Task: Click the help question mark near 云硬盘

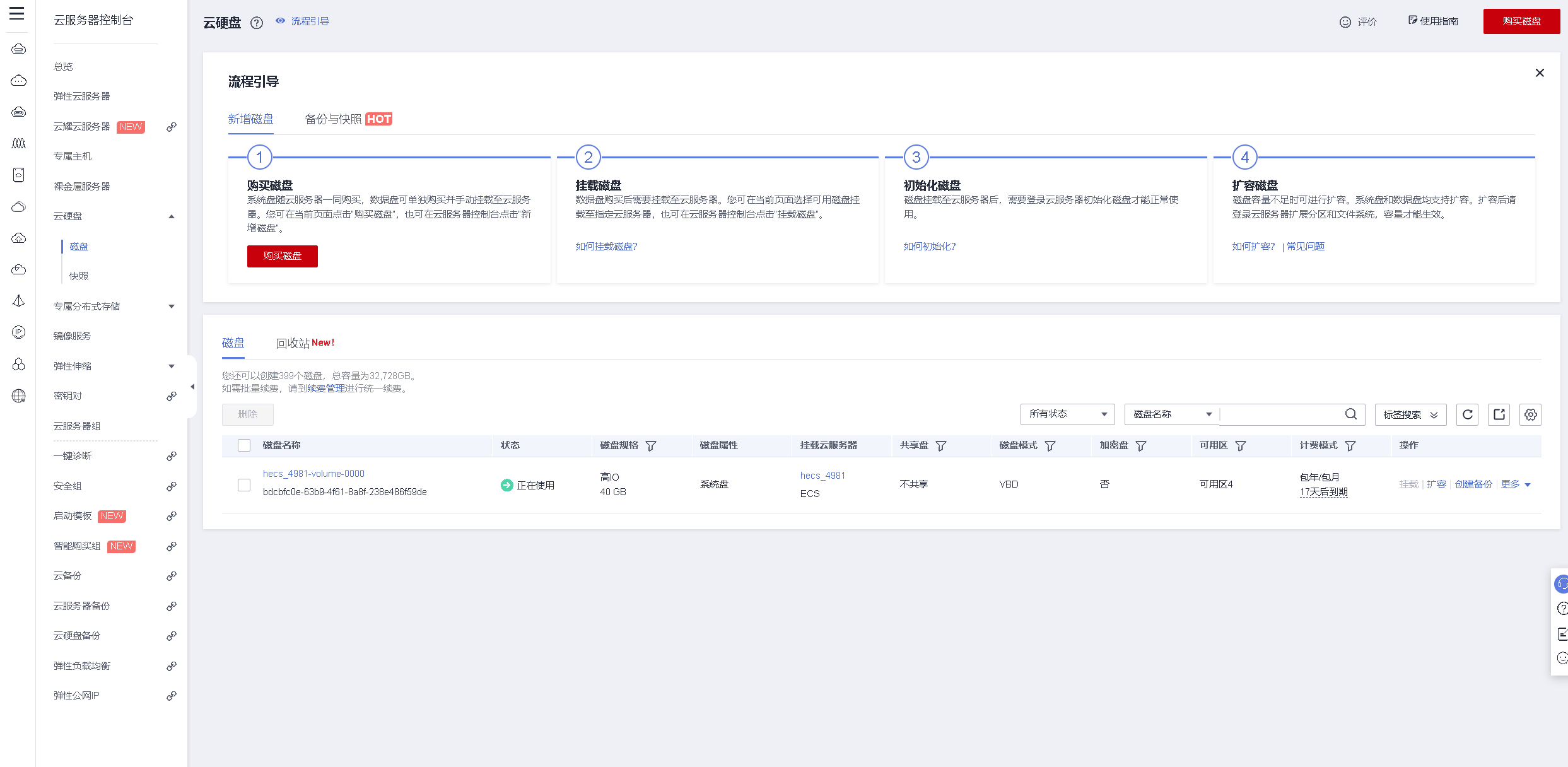Action: click(x=256, y=23)
